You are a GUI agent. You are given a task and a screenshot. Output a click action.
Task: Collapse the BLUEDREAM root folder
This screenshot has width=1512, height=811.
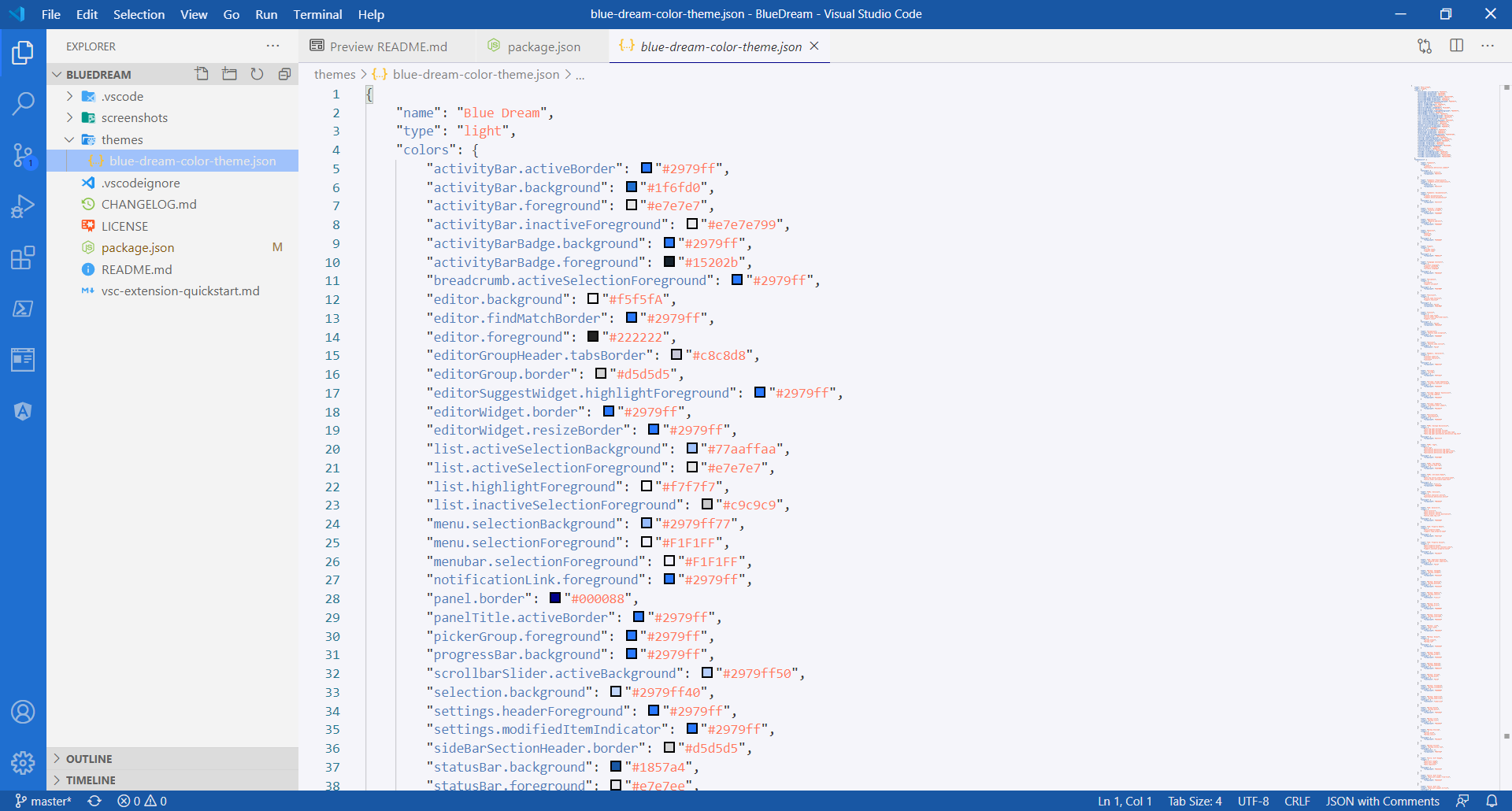pyautogui.click(x=57, y=74)
